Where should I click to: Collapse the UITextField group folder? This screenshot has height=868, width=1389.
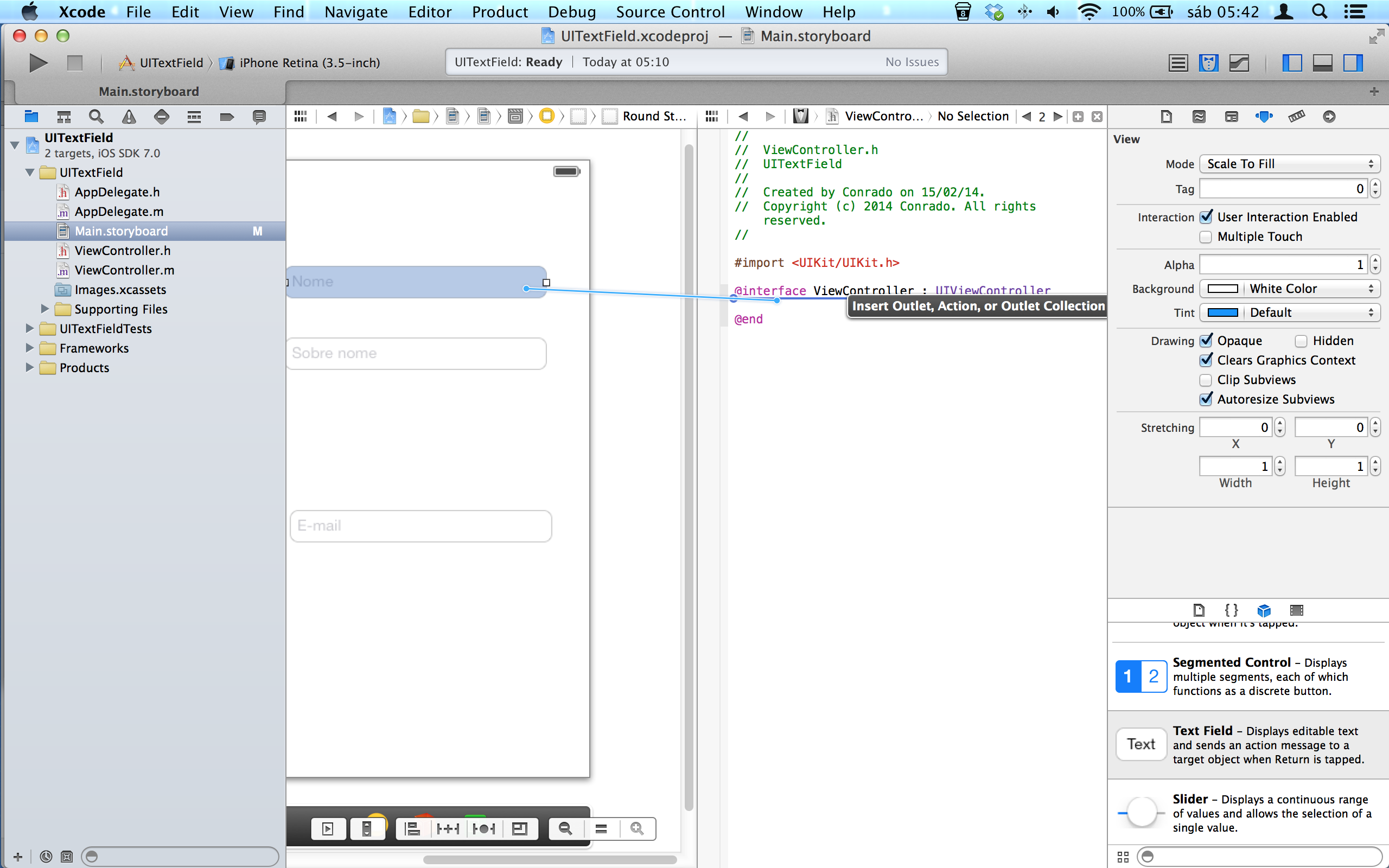tap(30, 172)
